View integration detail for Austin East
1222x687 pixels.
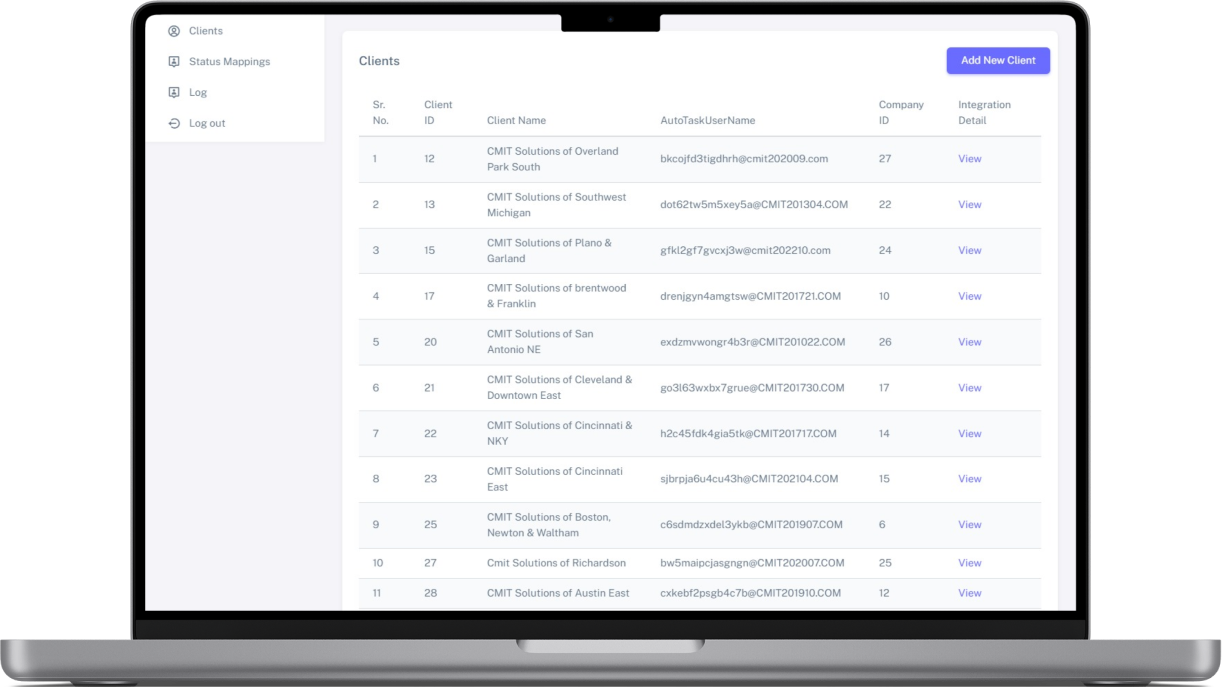pyautogui.click(x=970, y=593)
